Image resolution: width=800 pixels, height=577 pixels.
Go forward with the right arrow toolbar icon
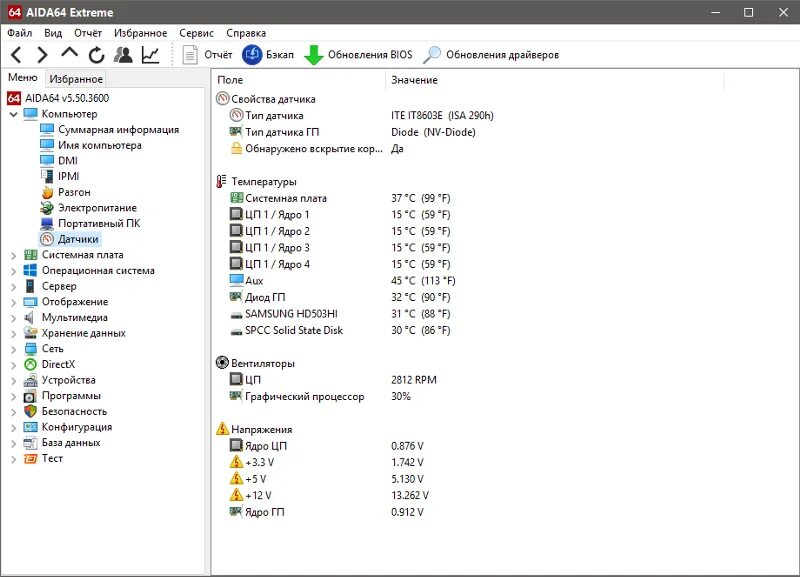pos(42,55)
